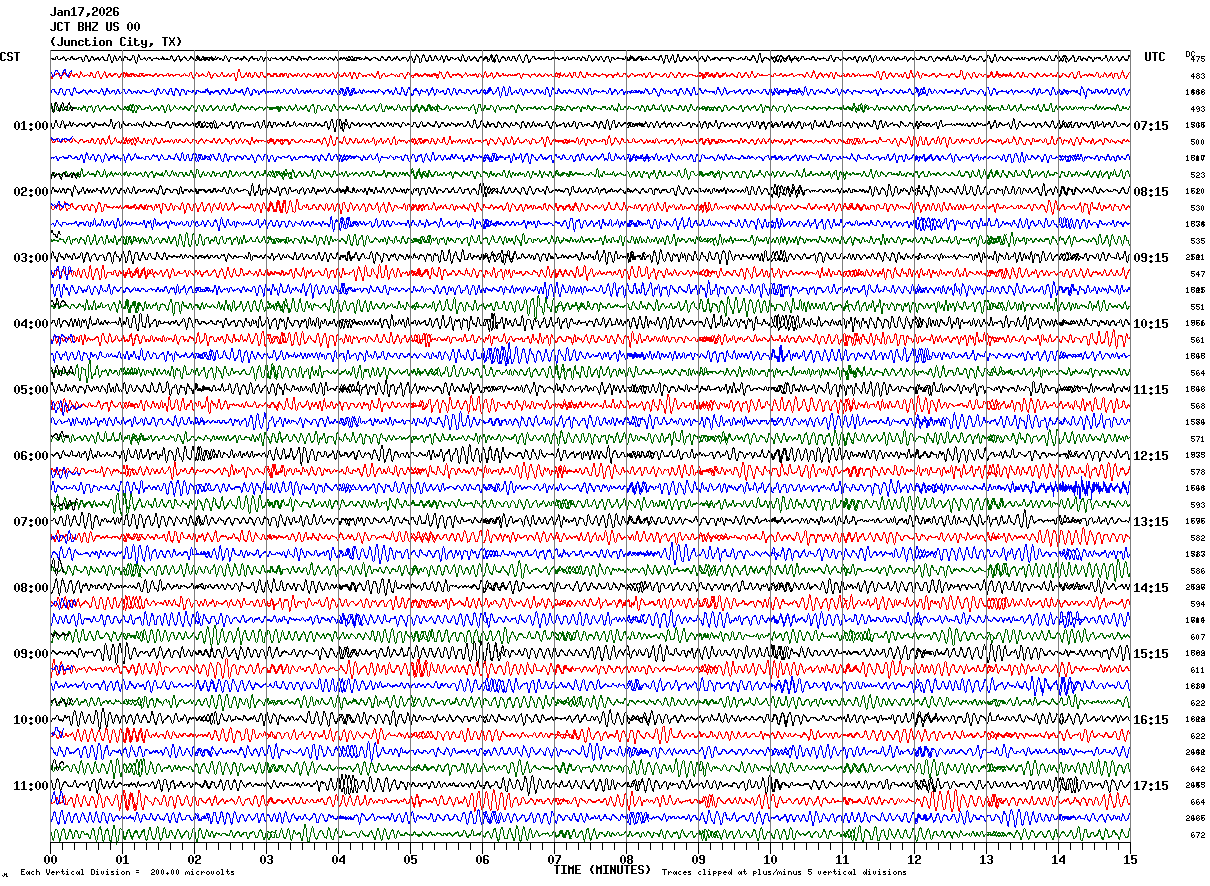
Task: Click the DC offset value 483
Action: (x=1197, y=76)
